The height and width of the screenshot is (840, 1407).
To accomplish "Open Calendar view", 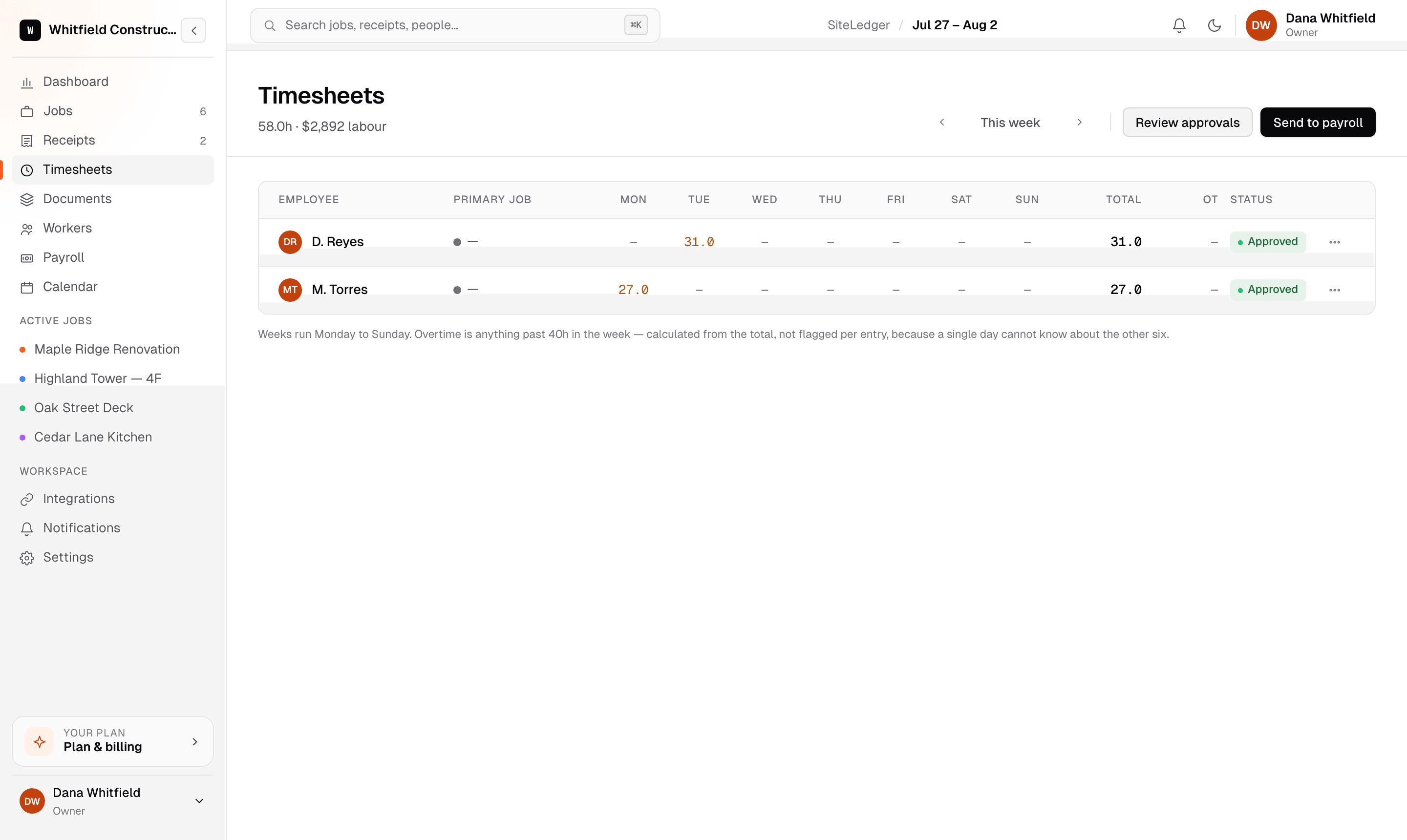I will click(x=113, y=287).
